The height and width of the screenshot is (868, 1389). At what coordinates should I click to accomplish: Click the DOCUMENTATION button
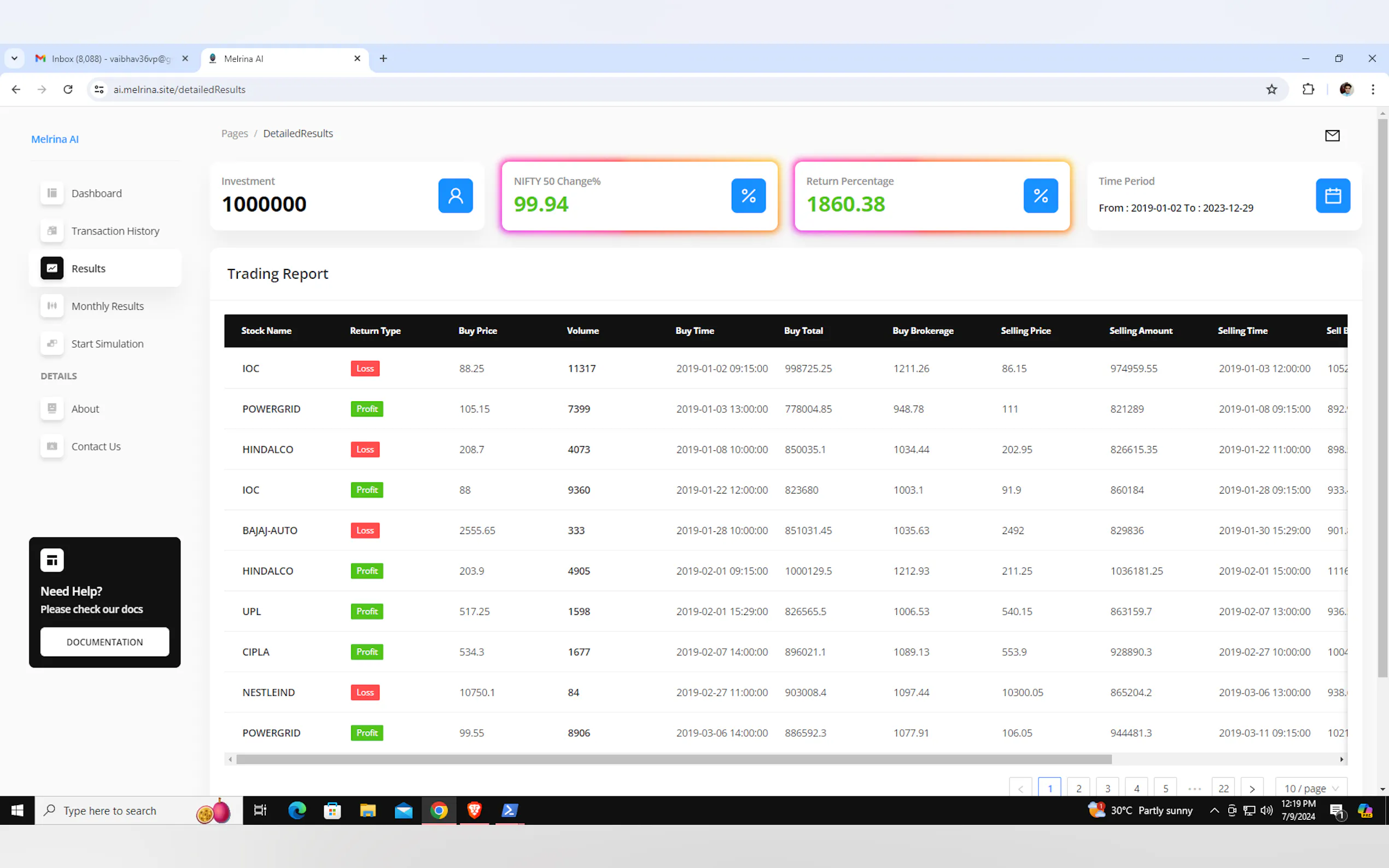click(x=104, y=642)
